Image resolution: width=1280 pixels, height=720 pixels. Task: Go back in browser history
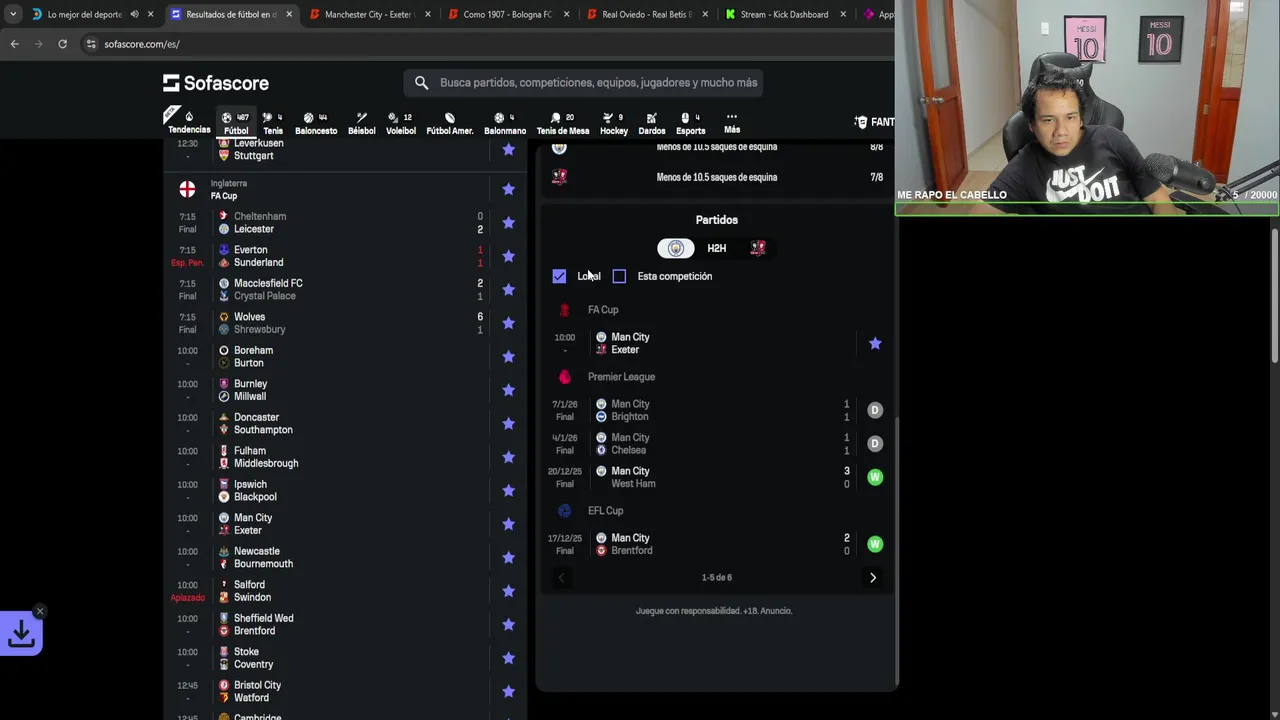click(x=14, y=44)
